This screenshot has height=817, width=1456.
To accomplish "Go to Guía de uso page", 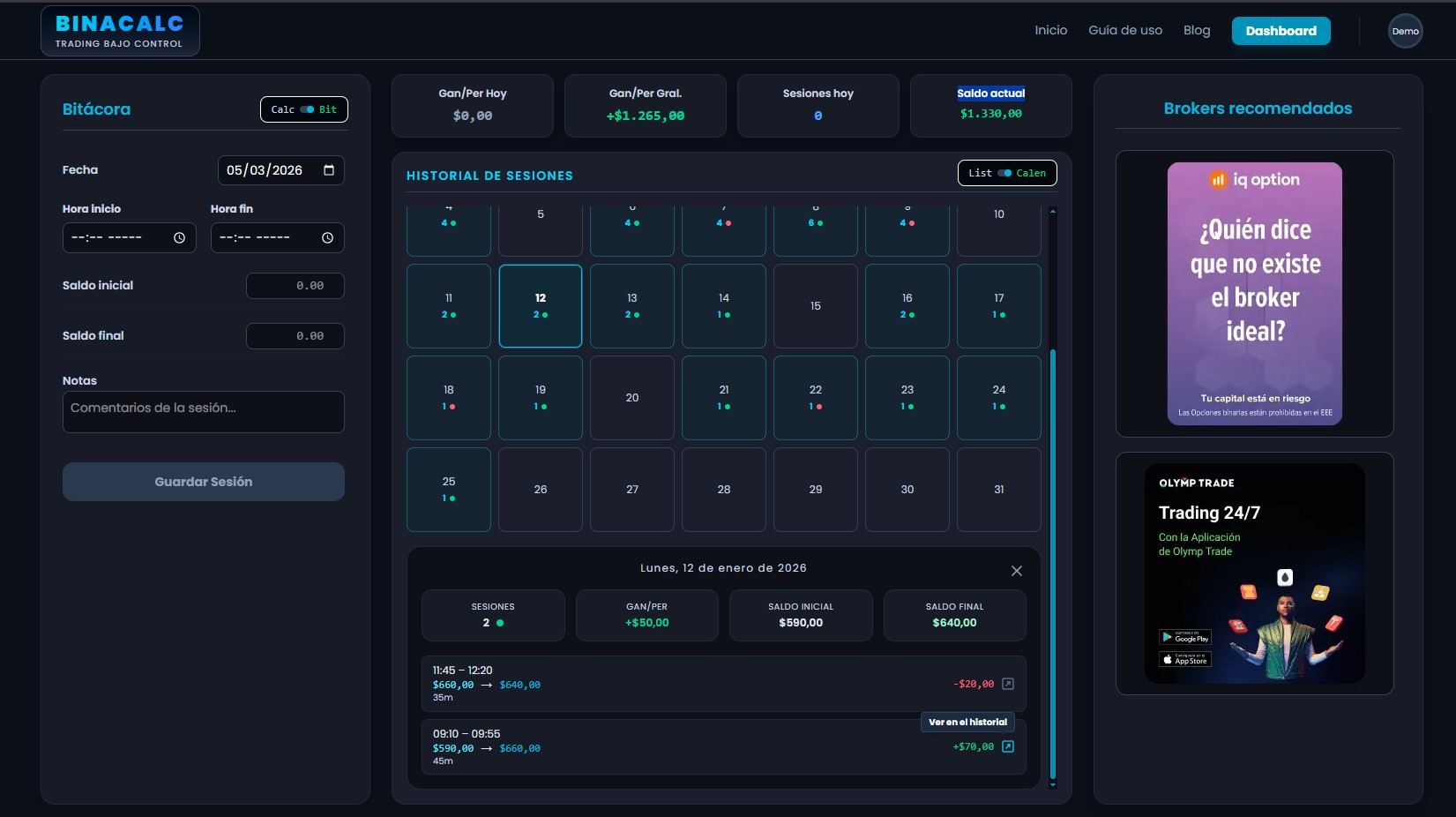I will tap(1124, 30).
